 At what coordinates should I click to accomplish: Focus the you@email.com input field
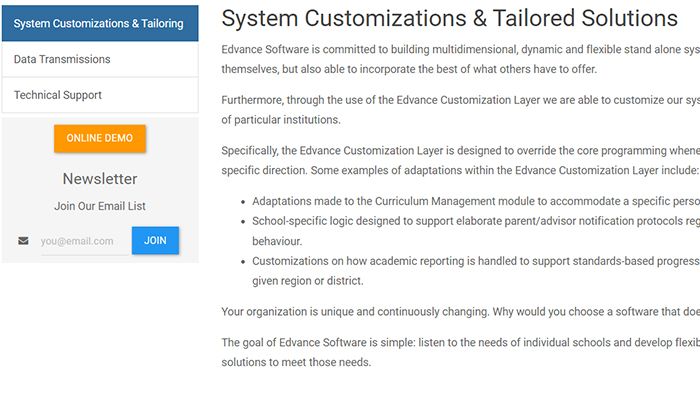tap(84, 241)
